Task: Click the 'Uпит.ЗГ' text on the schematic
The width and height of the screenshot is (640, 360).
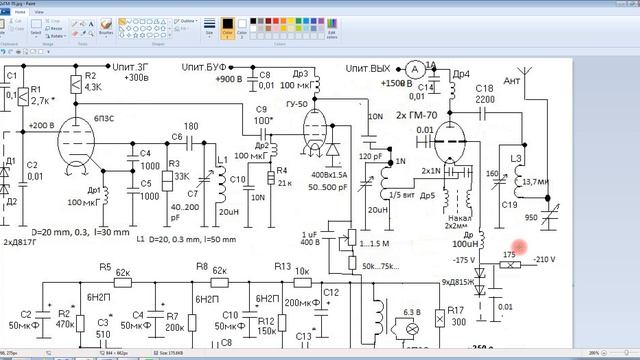Action: [130, 67]
